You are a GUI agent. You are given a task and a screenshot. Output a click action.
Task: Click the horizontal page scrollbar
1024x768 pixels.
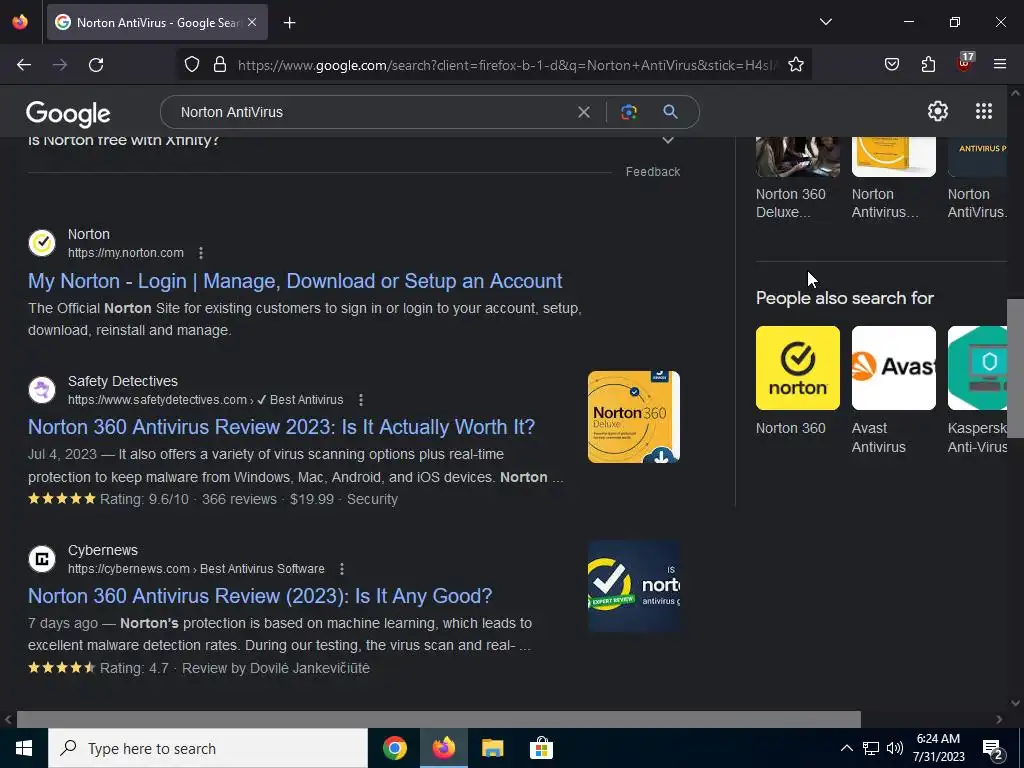coord(438,719)
